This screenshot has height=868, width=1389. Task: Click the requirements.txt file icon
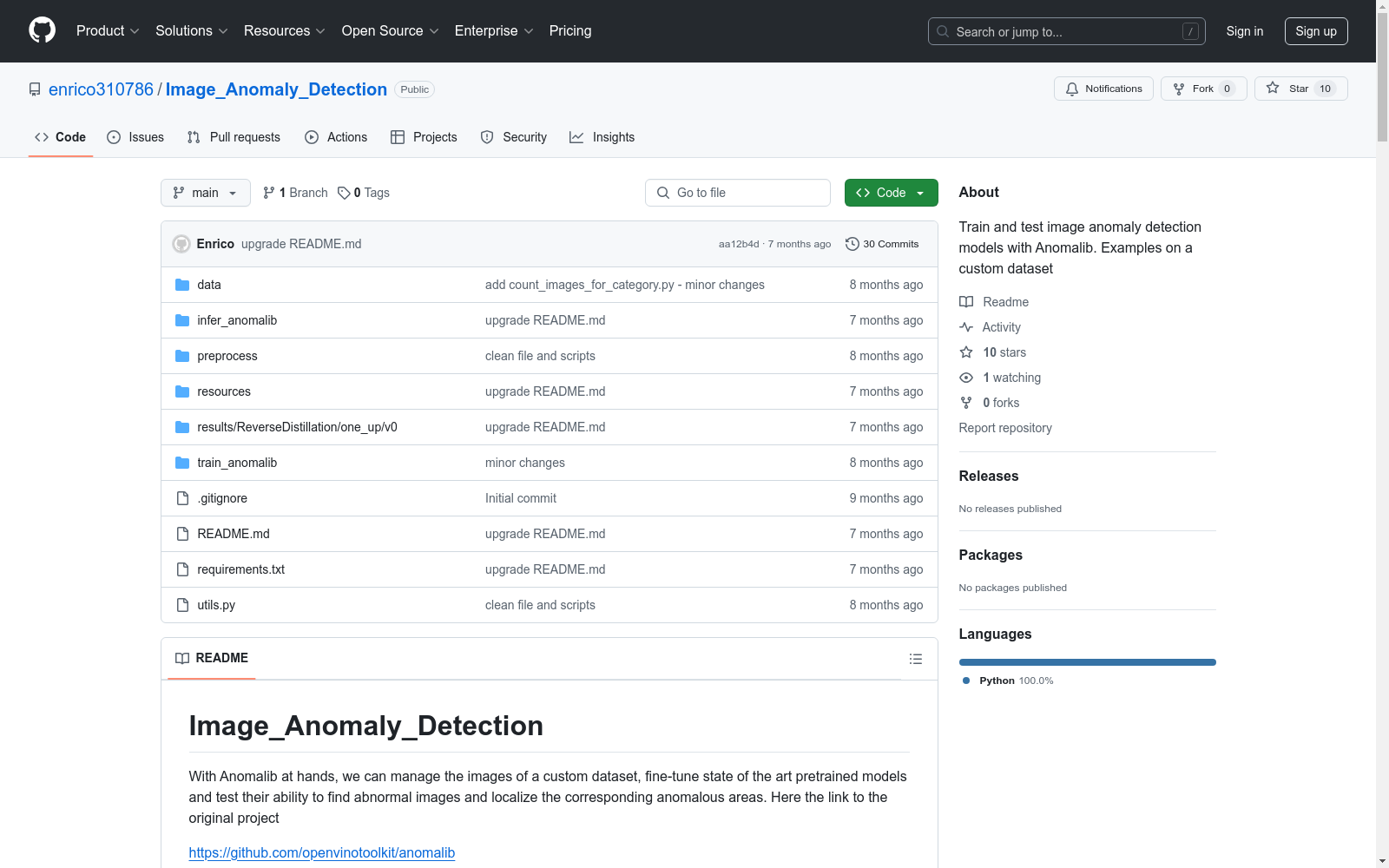[182, 569]
